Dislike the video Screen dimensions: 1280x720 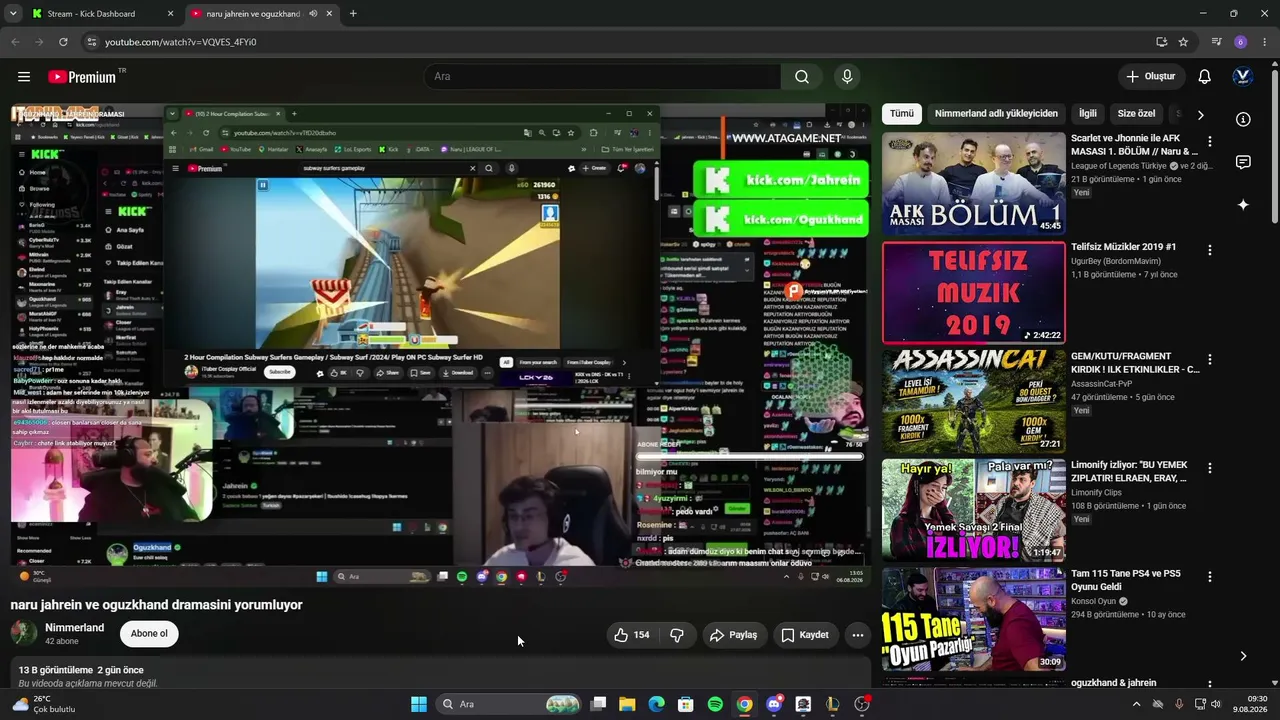click(677, 635)
